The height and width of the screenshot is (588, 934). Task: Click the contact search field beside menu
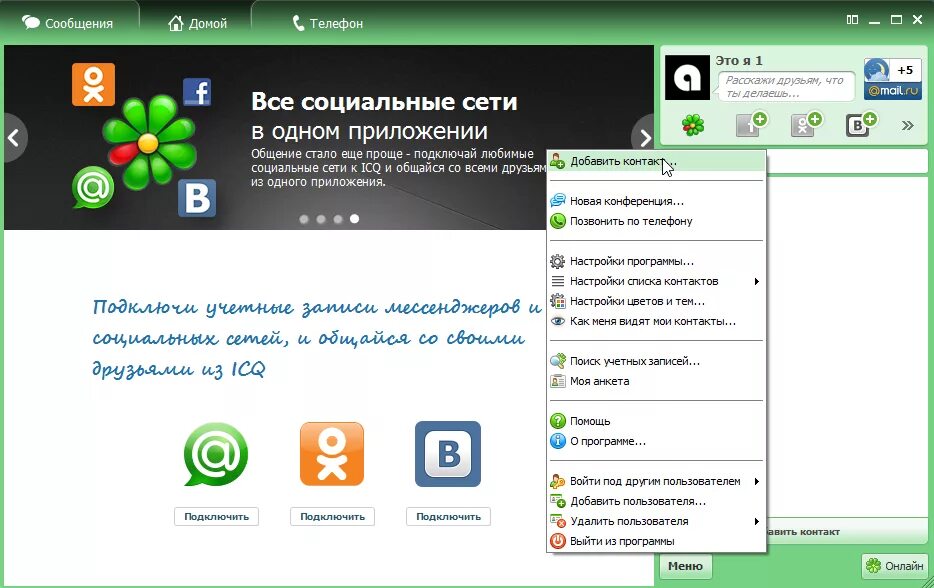pos(846,161)
